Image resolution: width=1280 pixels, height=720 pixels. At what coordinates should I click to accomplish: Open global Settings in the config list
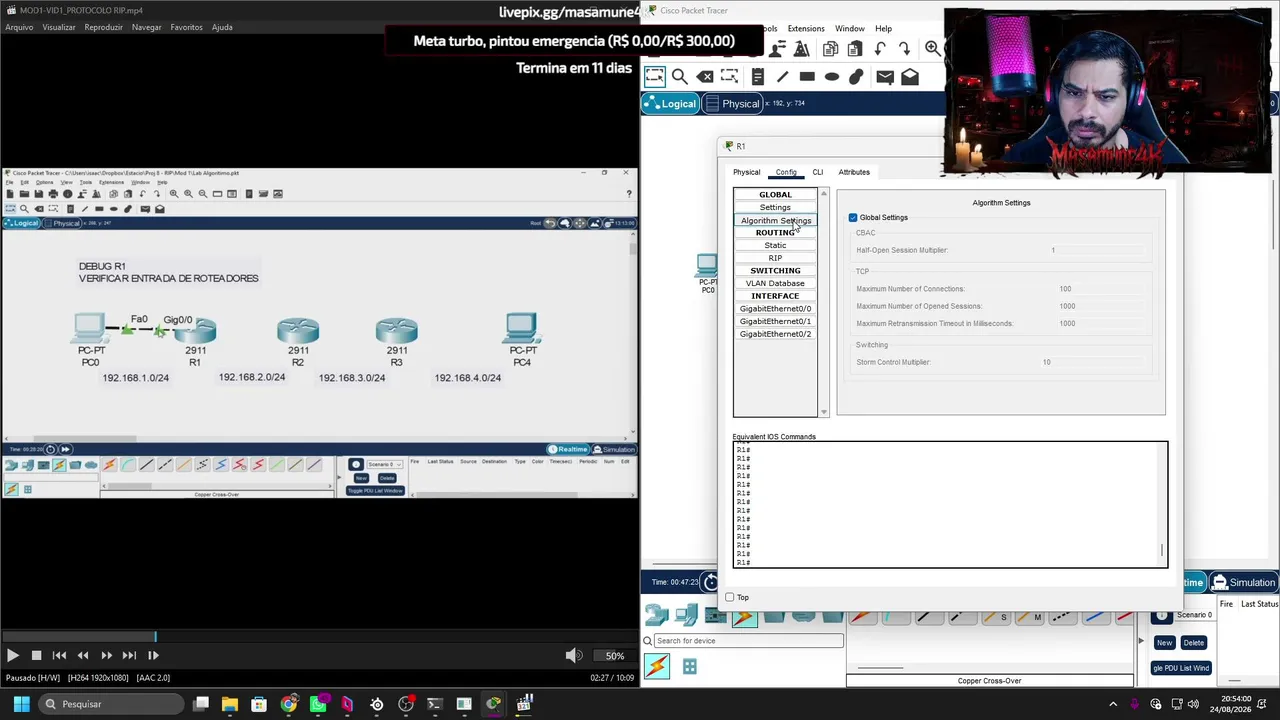pyautogui.click(x=775, y=207)
